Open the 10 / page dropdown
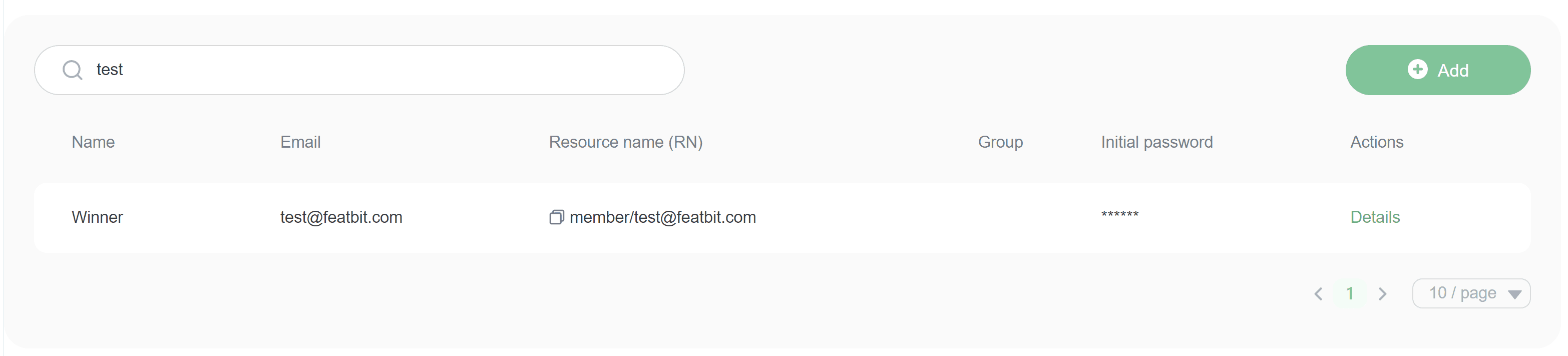Screen dimensions: 1568x356 (x=1462, y=293)
